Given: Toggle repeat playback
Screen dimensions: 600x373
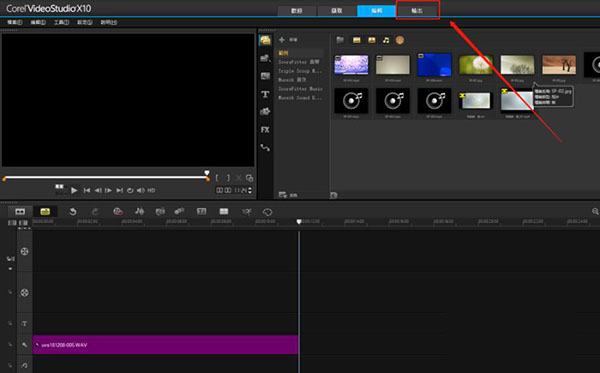Looking at the screenshot, I should [x=130, y=190].
